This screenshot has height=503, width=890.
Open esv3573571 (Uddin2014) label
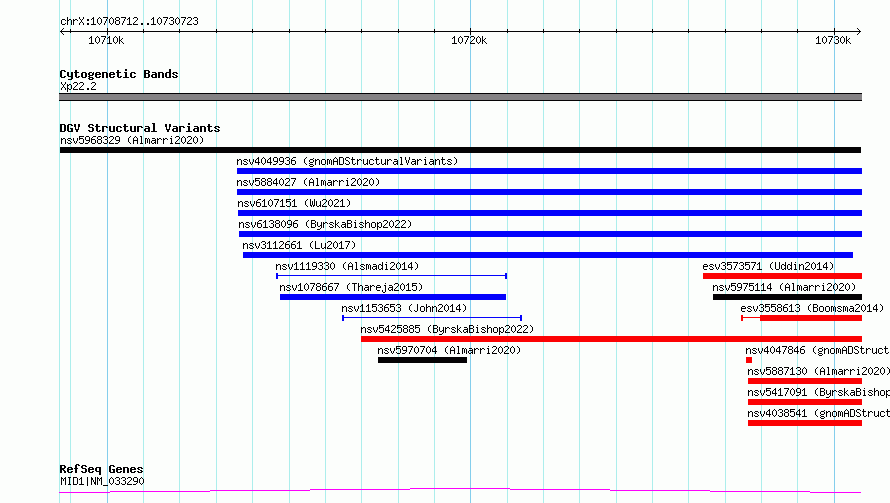tap(769, 266)
